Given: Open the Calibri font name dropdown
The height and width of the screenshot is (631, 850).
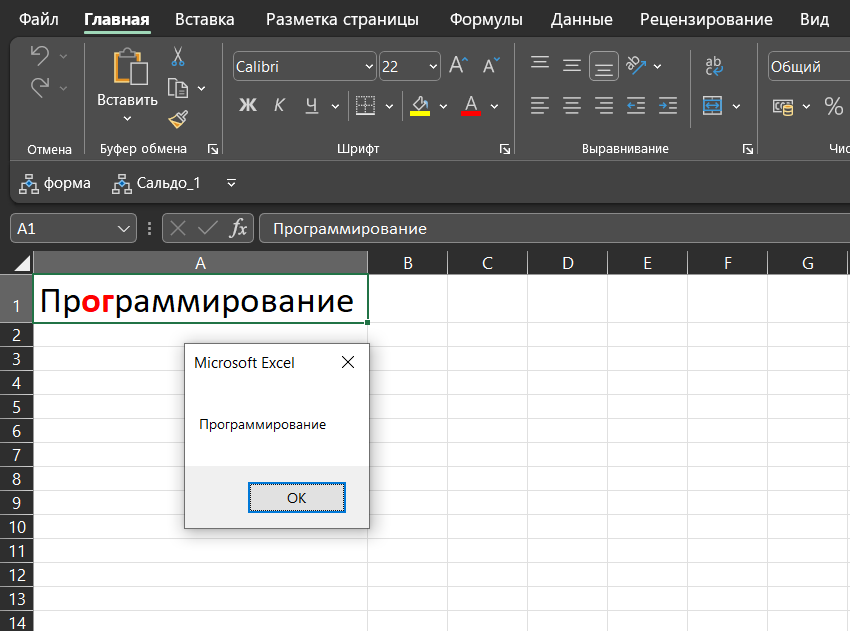Looking at the screenshot, I should [x=369, y=67].
